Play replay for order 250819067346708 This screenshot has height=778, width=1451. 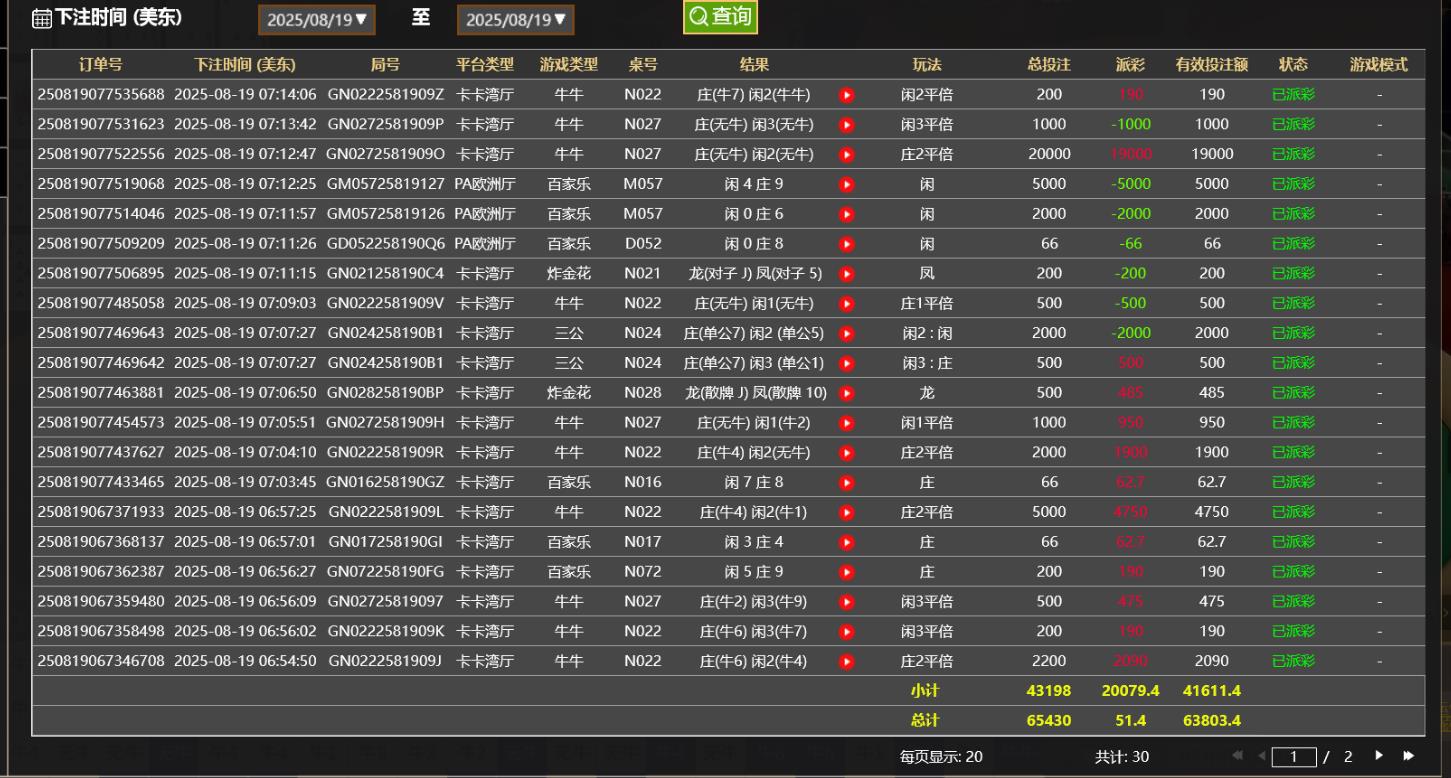point(847,662)
